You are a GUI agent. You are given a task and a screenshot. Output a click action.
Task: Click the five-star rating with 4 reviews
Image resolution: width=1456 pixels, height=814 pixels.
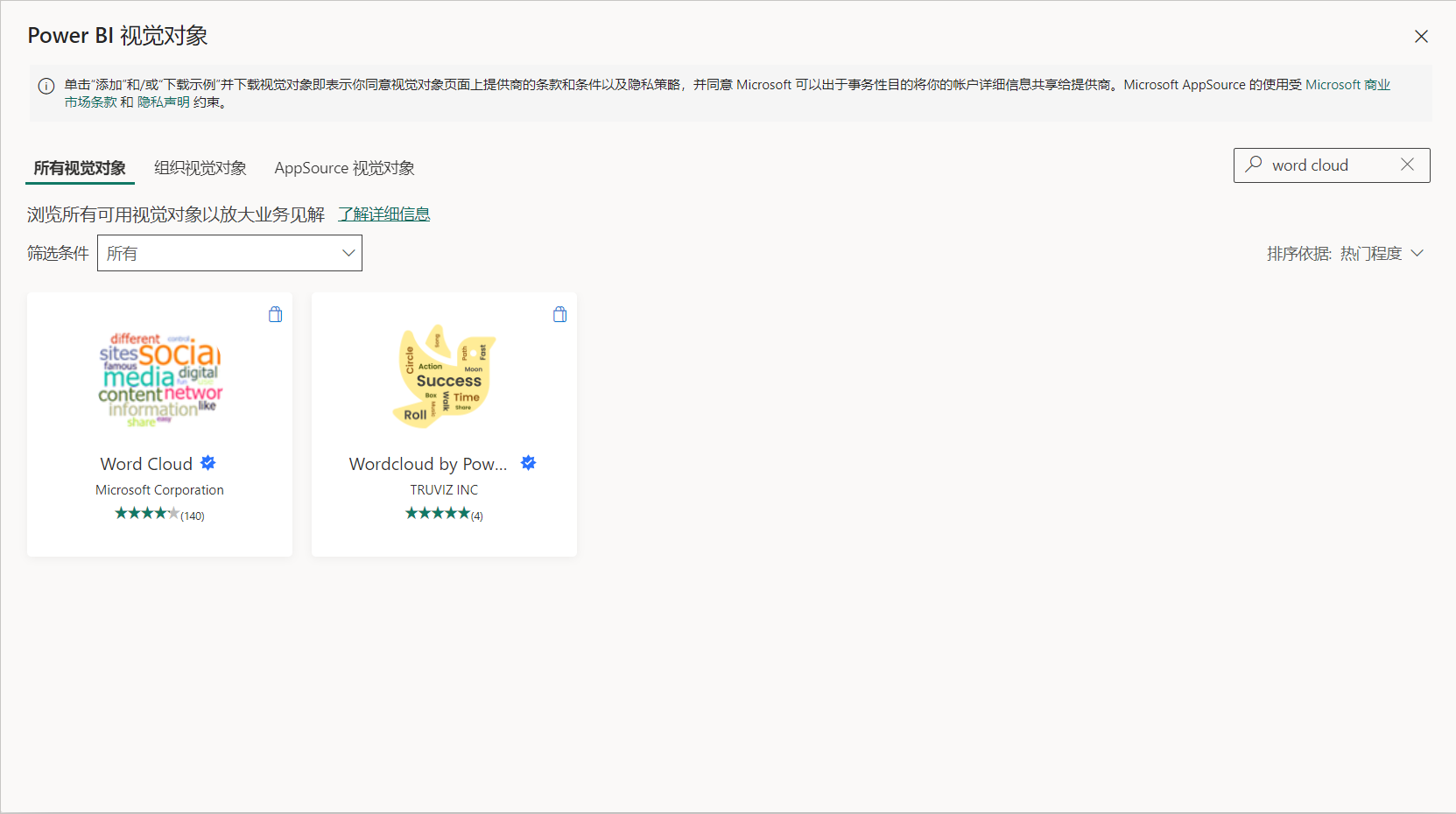(x=444, y=514)
